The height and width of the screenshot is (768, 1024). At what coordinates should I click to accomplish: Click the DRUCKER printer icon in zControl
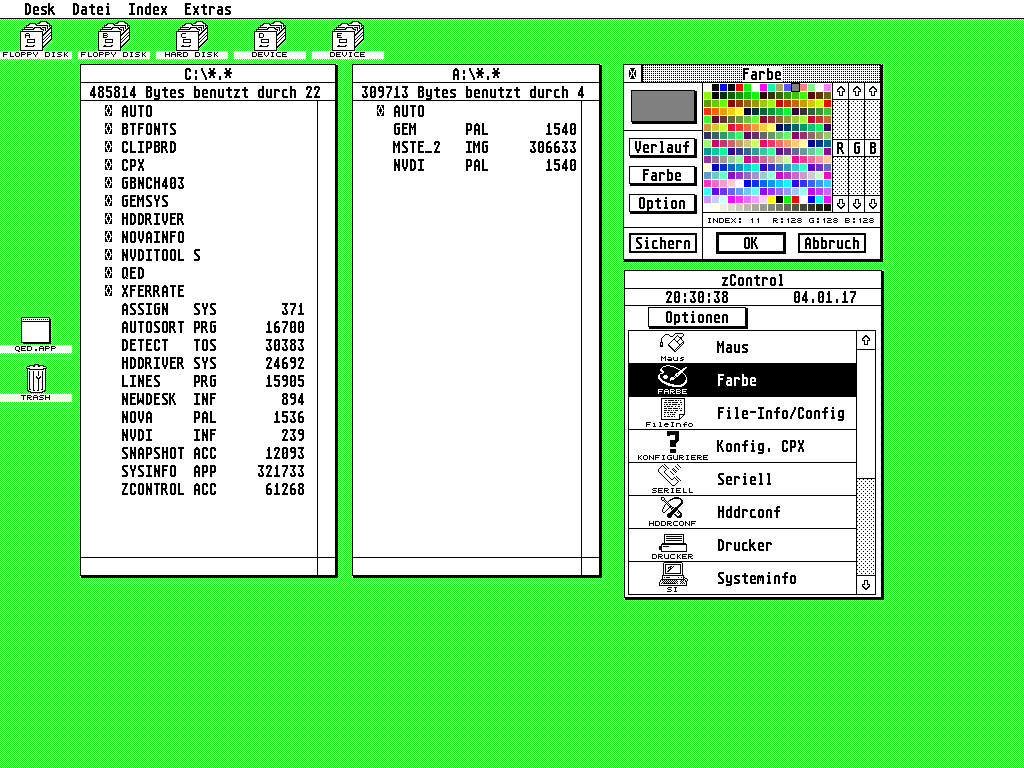click(x=673, y=545)
